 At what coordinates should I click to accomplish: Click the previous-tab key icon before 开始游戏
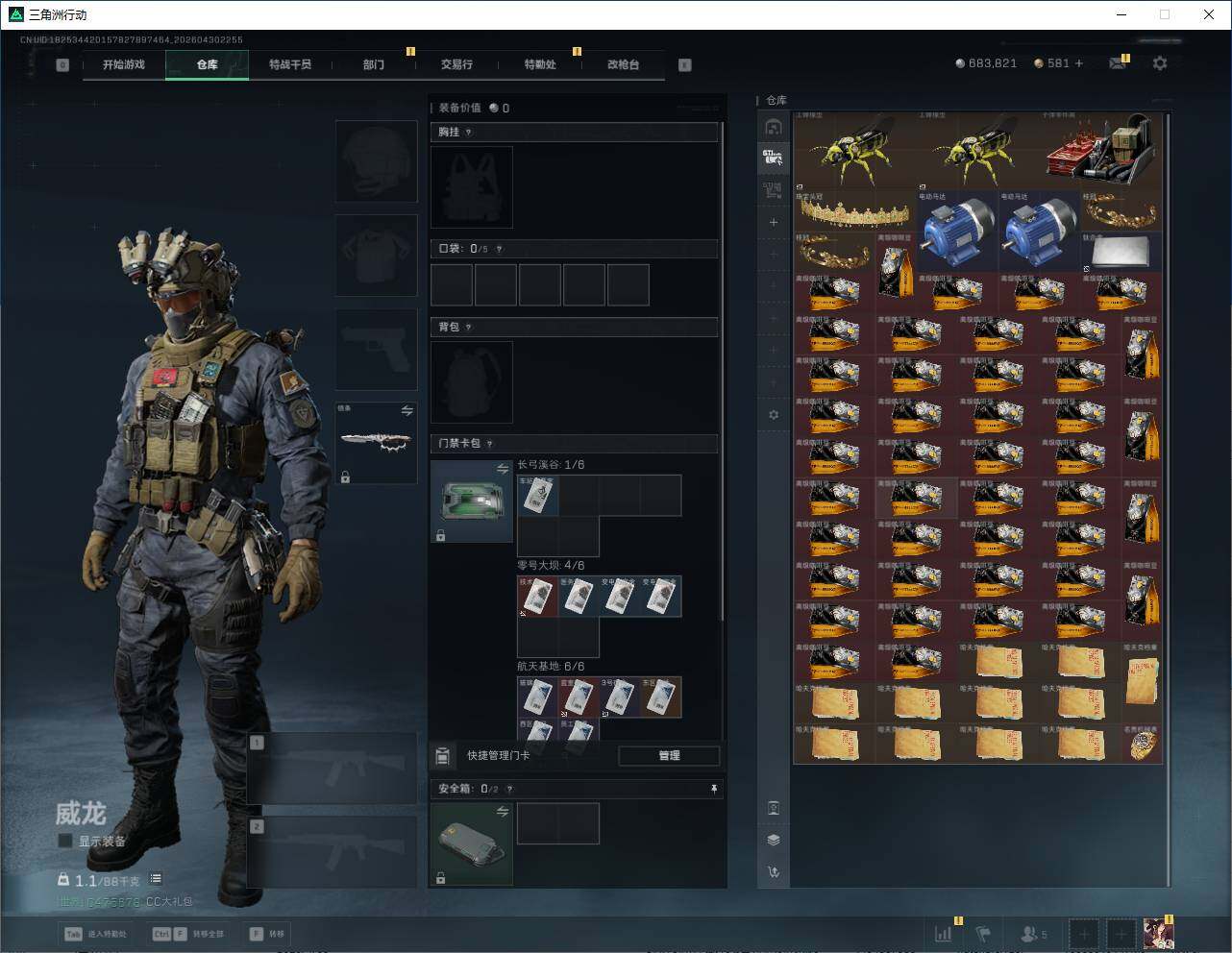[62, 65]
